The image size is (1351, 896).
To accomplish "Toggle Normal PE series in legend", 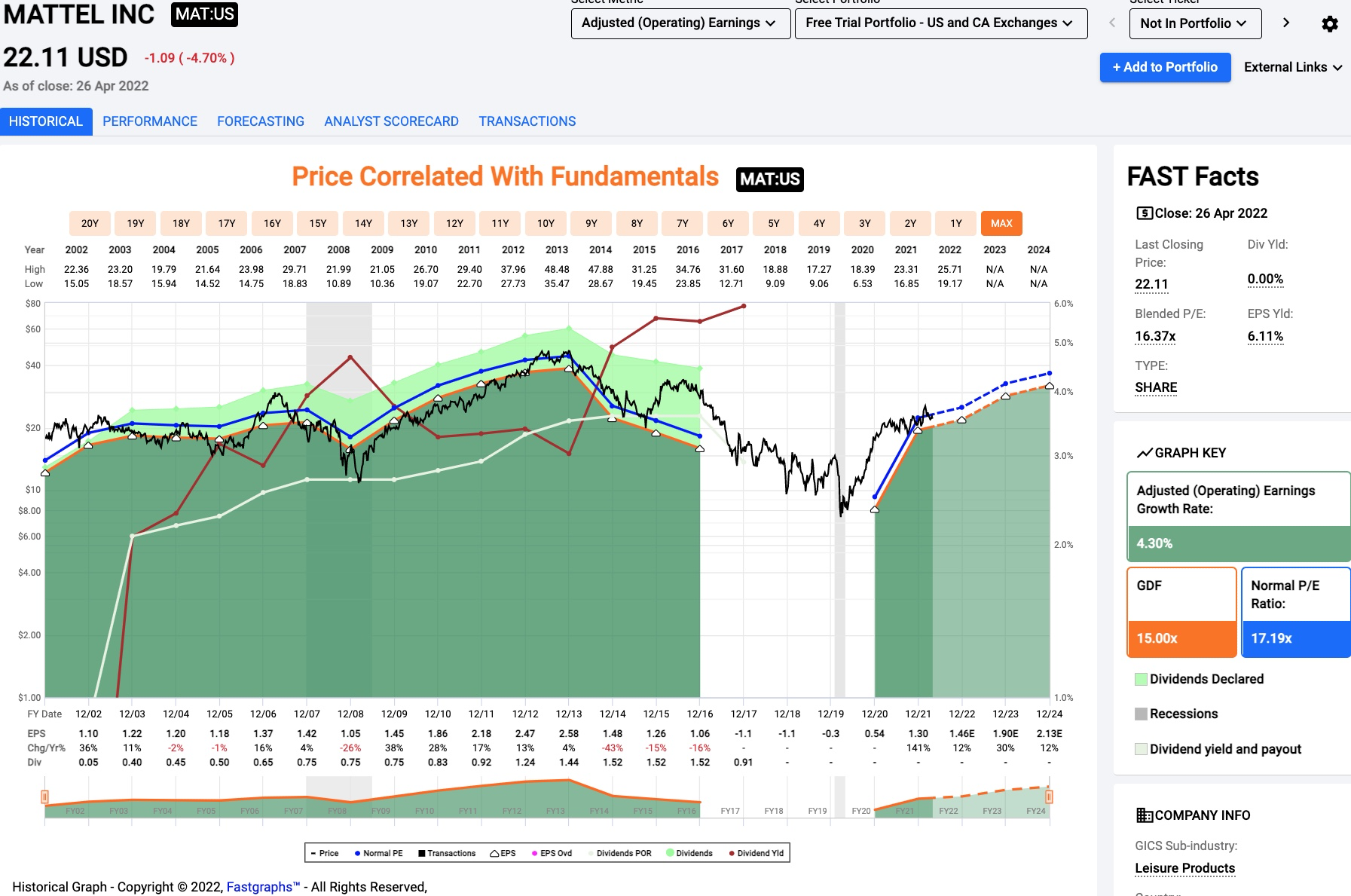I will [378, 853].
